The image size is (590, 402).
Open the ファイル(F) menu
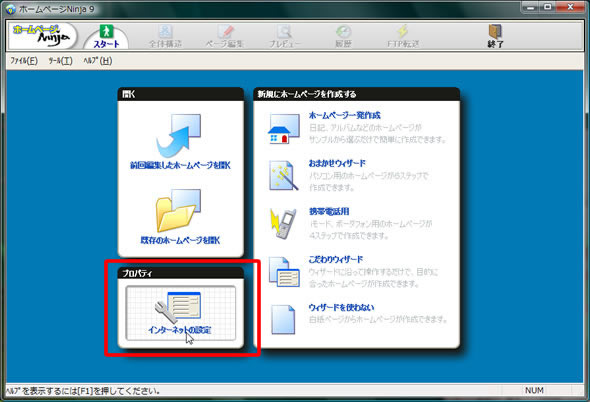(x=24, y=61)
